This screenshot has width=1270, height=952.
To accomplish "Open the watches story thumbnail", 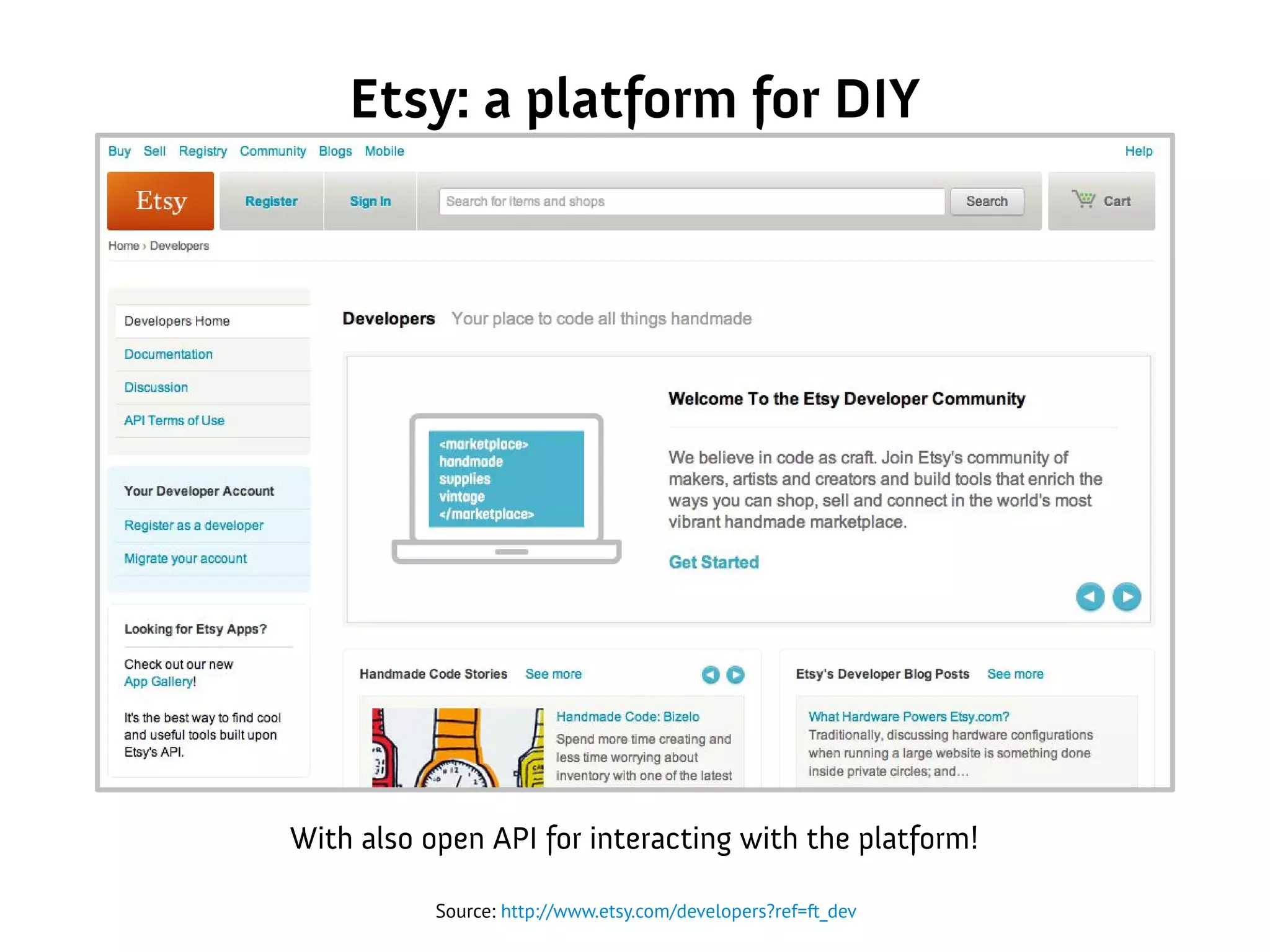I will pyautogui.click(x=458, y=747).
